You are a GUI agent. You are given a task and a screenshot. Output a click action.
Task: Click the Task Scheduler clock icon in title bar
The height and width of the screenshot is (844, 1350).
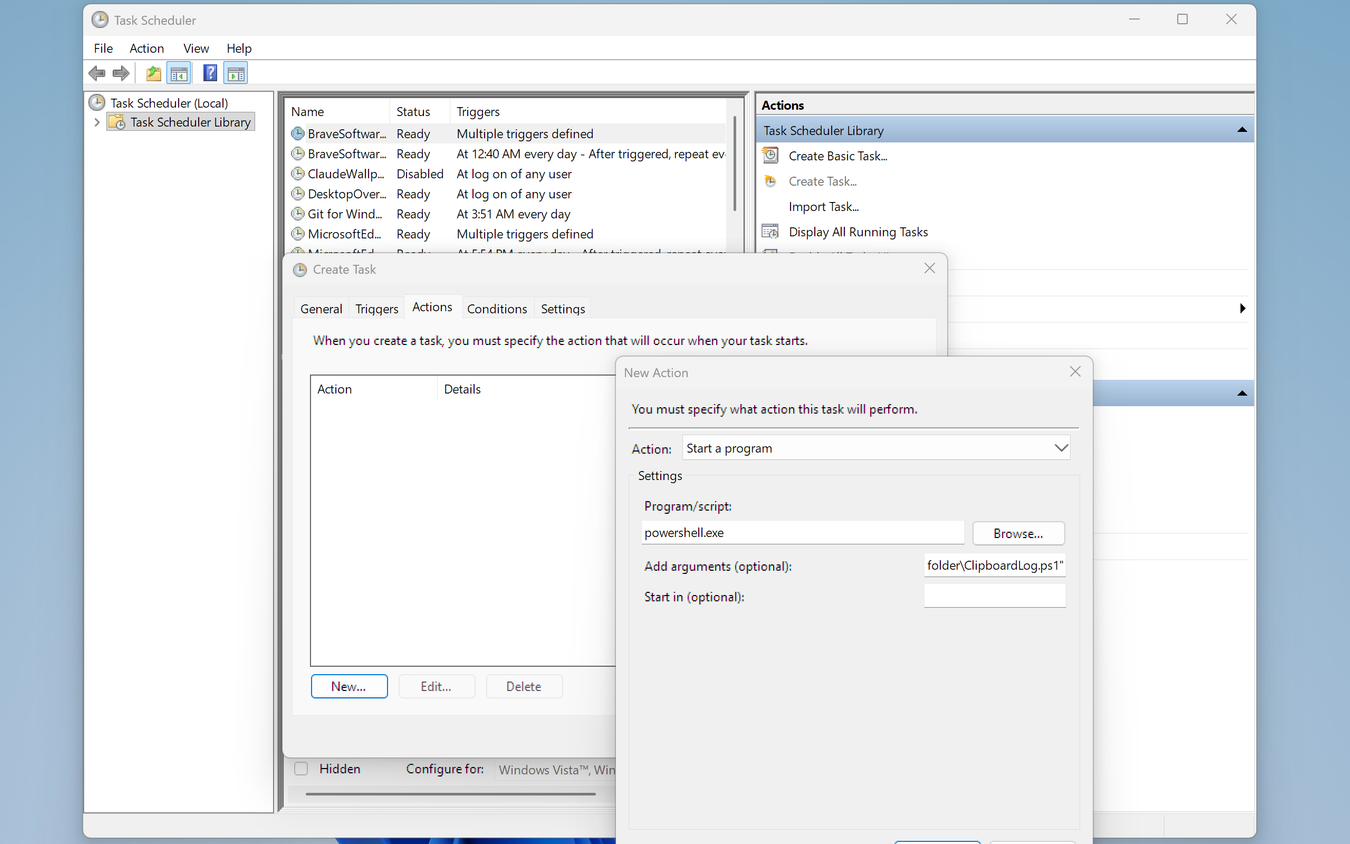tap(100, 20)
